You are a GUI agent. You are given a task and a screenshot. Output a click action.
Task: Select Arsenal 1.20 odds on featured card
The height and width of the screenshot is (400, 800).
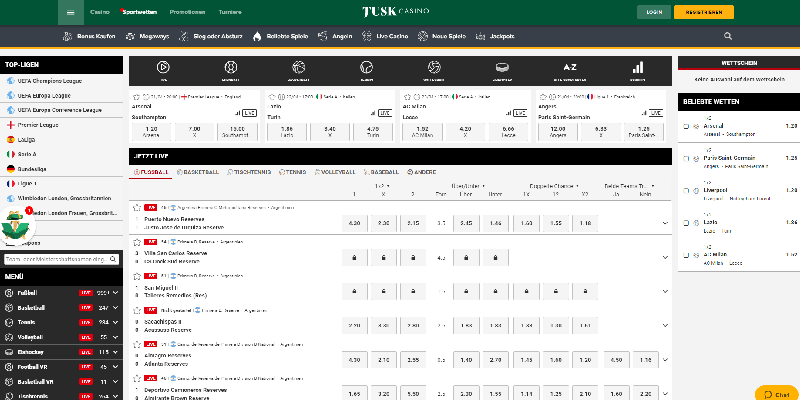tap(152, 132)
